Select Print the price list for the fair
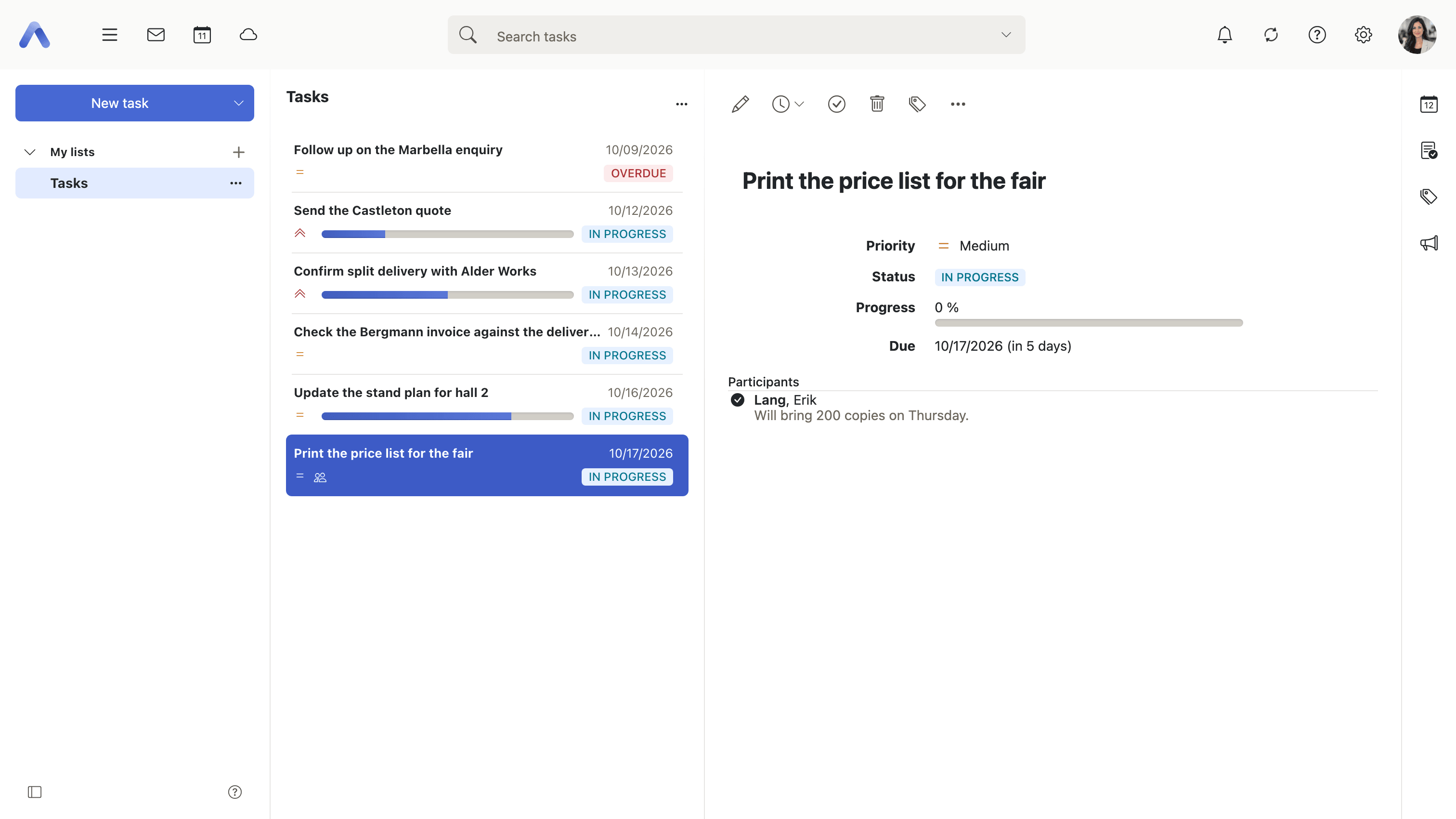This screenshot has height=819, width=1456. [x=487, y=465]
